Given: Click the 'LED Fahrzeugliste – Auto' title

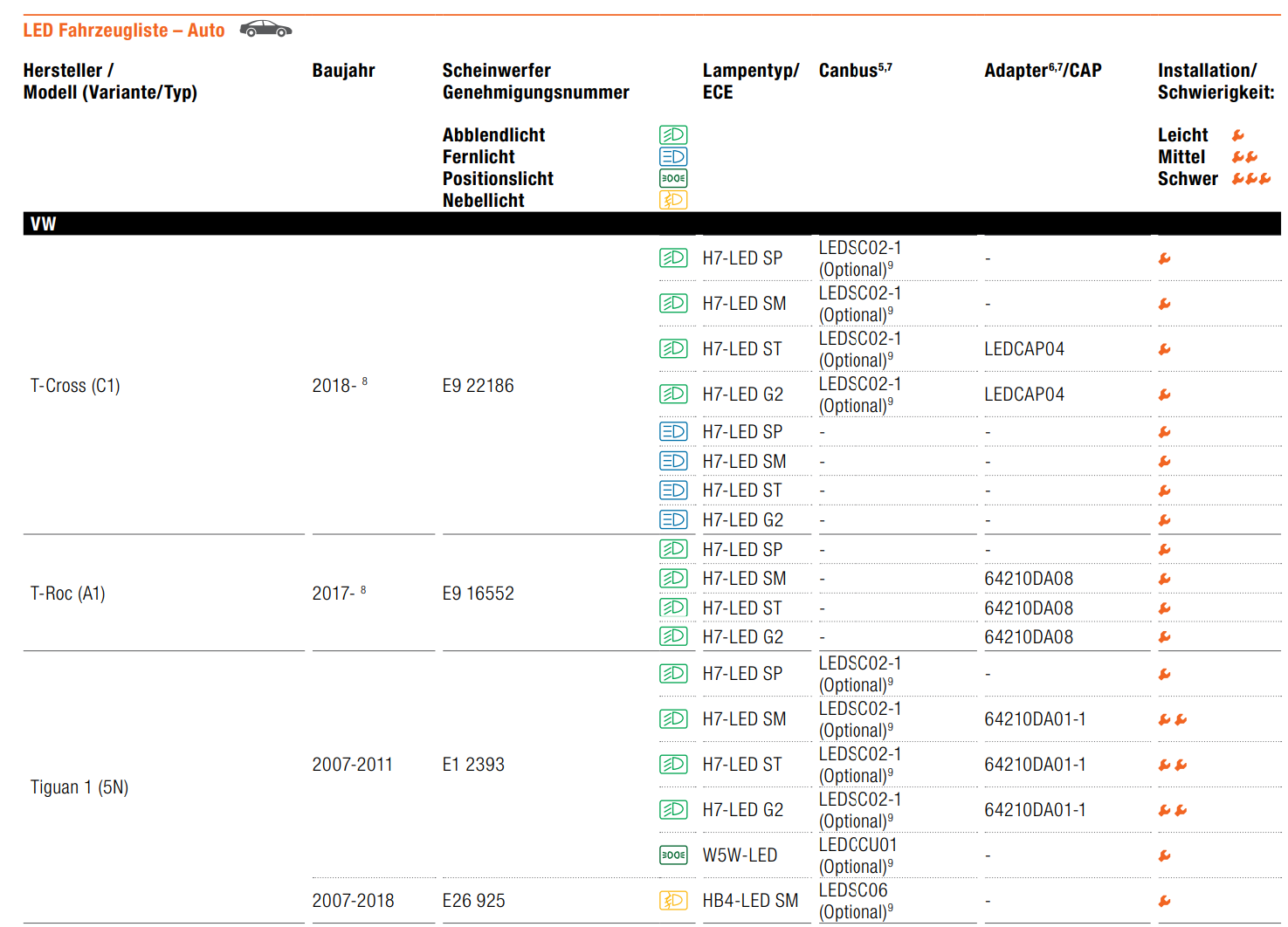Looking at the screenshot, I should (124, 30).
